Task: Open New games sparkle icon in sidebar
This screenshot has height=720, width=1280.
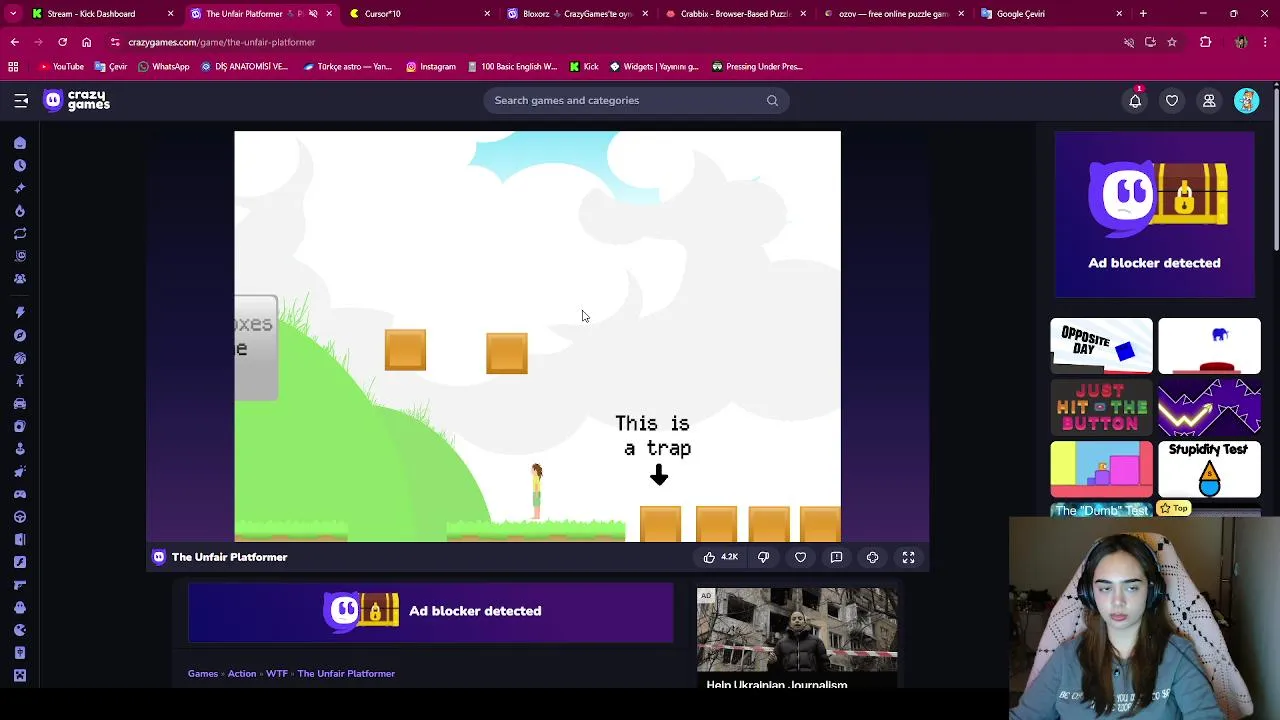Action: [20, 188]
